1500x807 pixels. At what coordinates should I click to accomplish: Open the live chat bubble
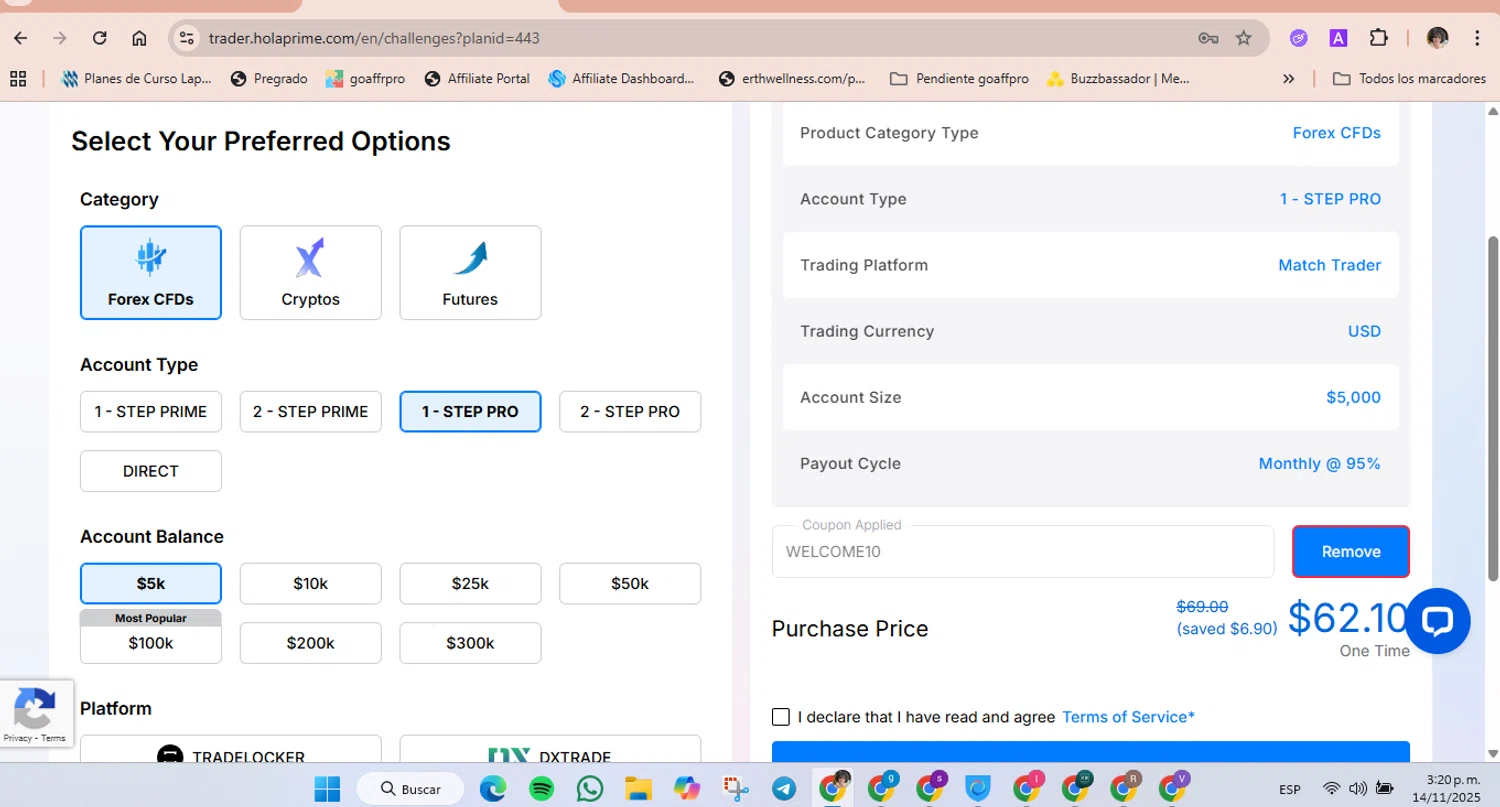tap(1437, 621)
